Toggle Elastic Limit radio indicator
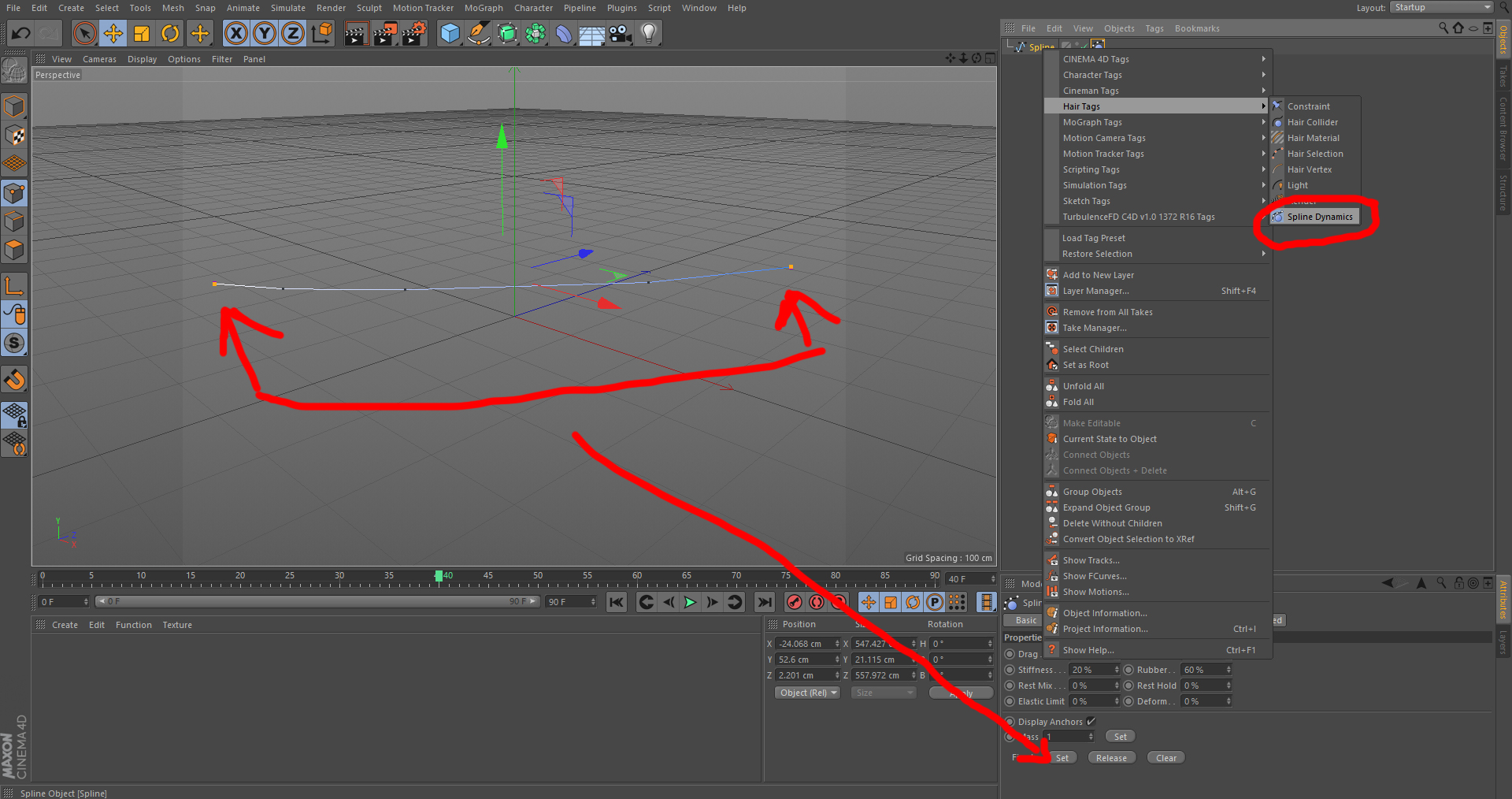Image resolution: width=1512 pixels, height=799 pixels. coord(1010,701)
